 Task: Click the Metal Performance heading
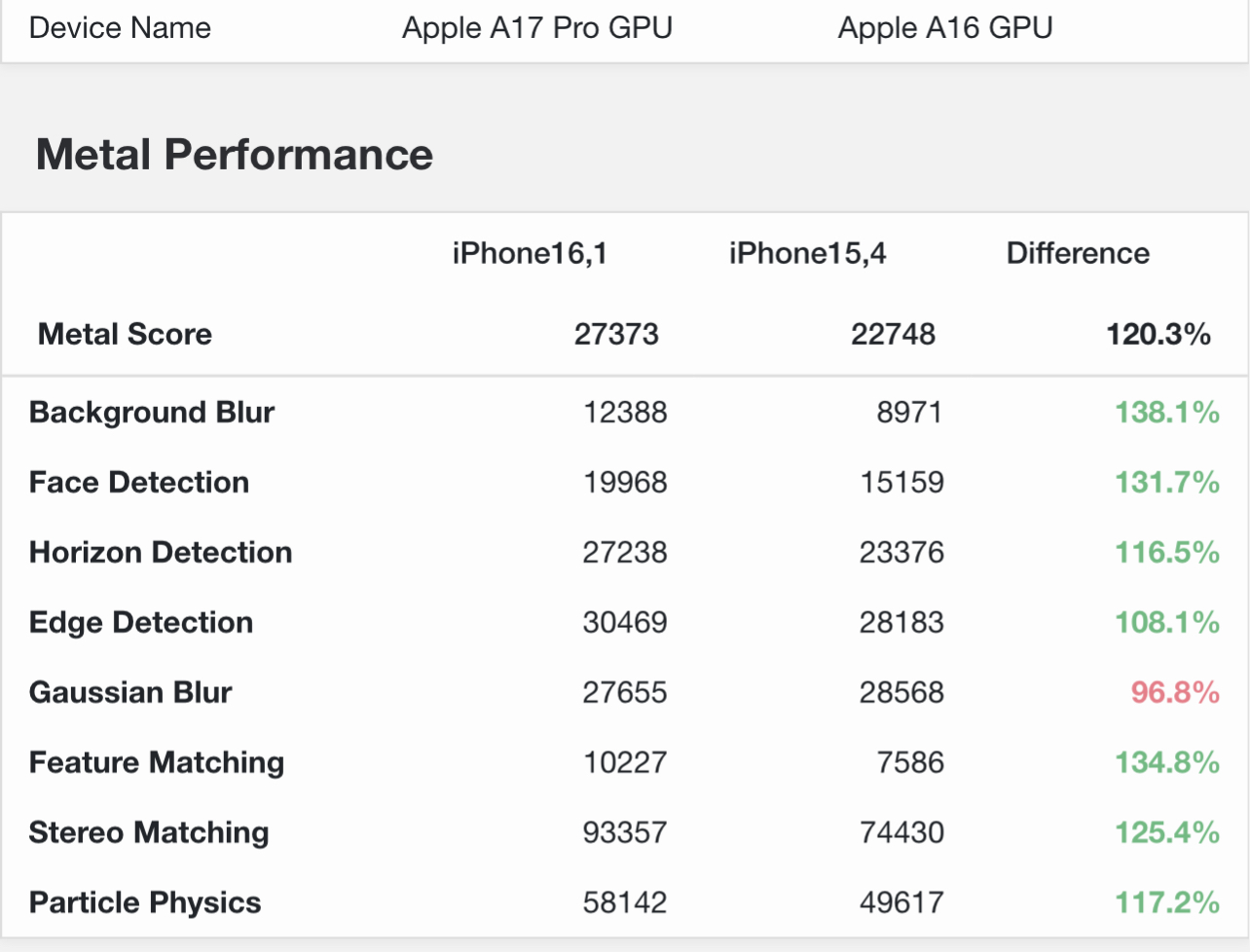(235, 155)
